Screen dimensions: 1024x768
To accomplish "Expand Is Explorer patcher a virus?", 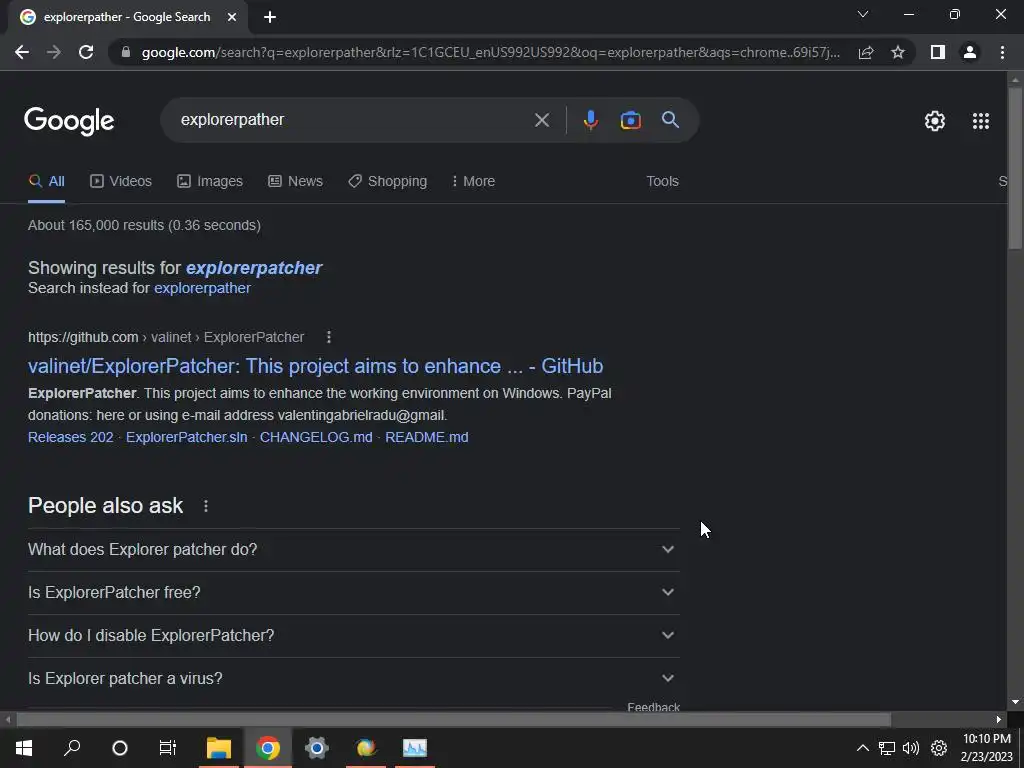I will click(x=353, y=679).
